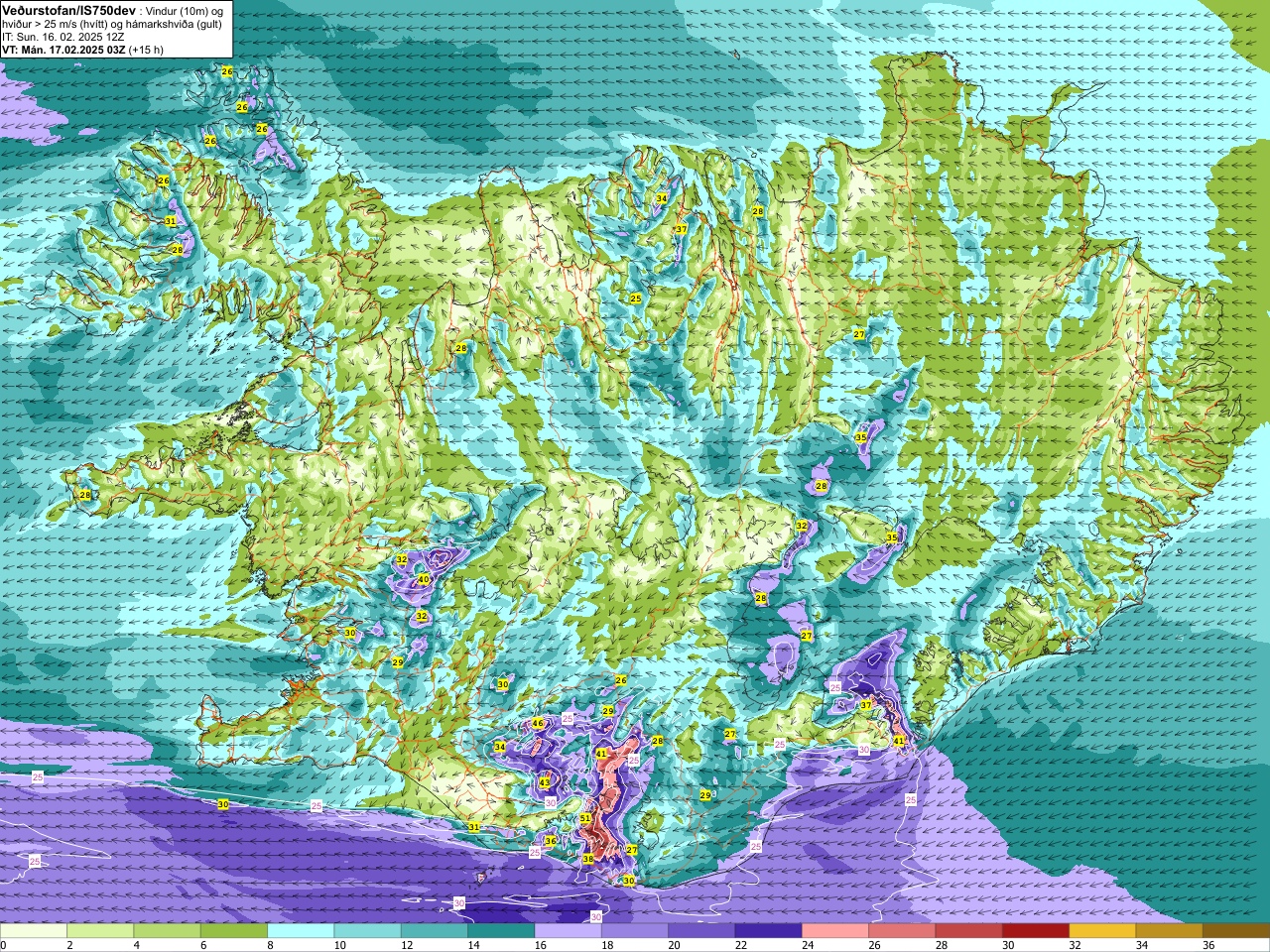Click the yellow '25' gust label on the map
Screen dimensions: 1270x952
(x=635, y=298)
